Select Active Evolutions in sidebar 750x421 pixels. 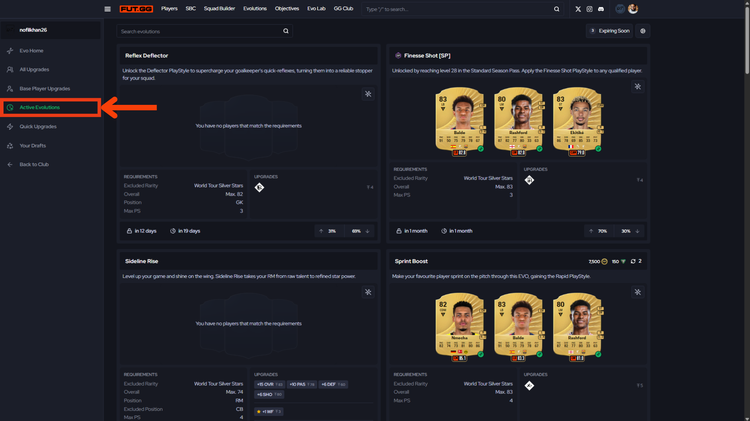click(x=40, y=107)
